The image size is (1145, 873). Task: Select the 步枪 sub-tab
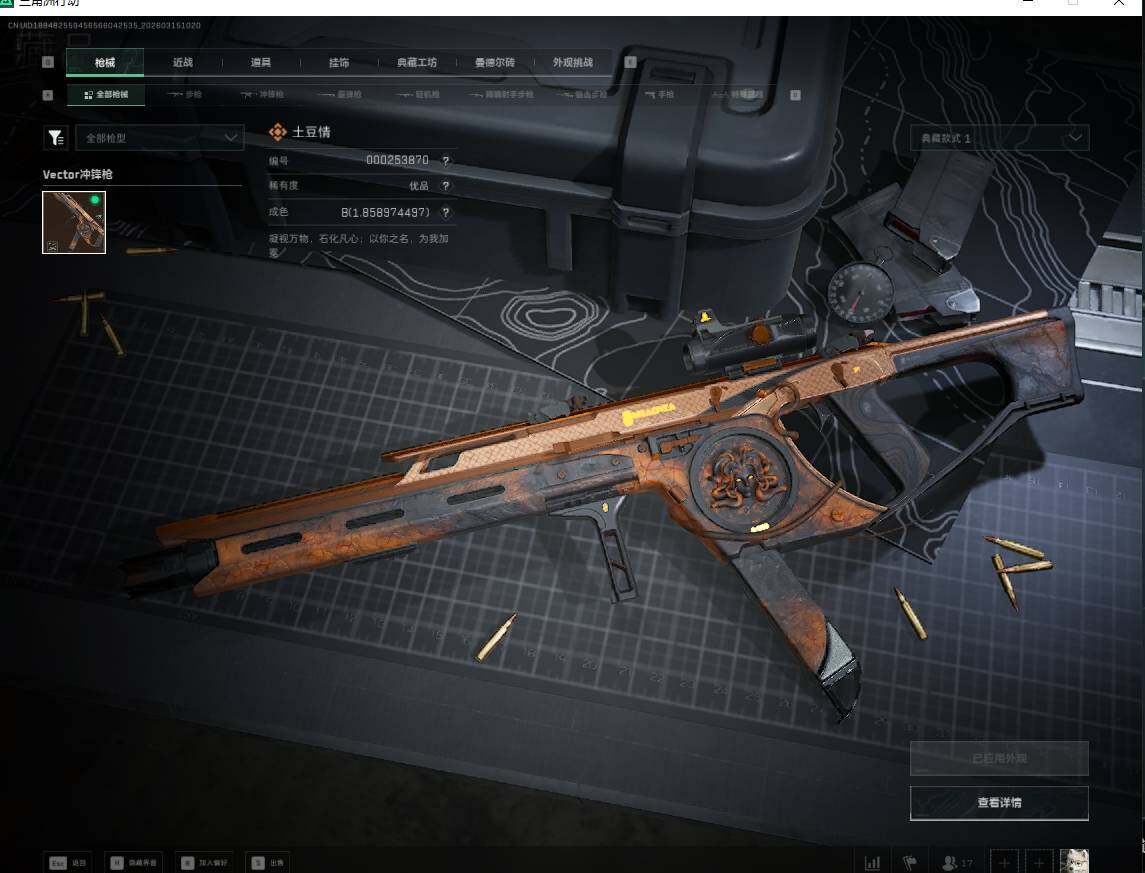click(184, 95)
